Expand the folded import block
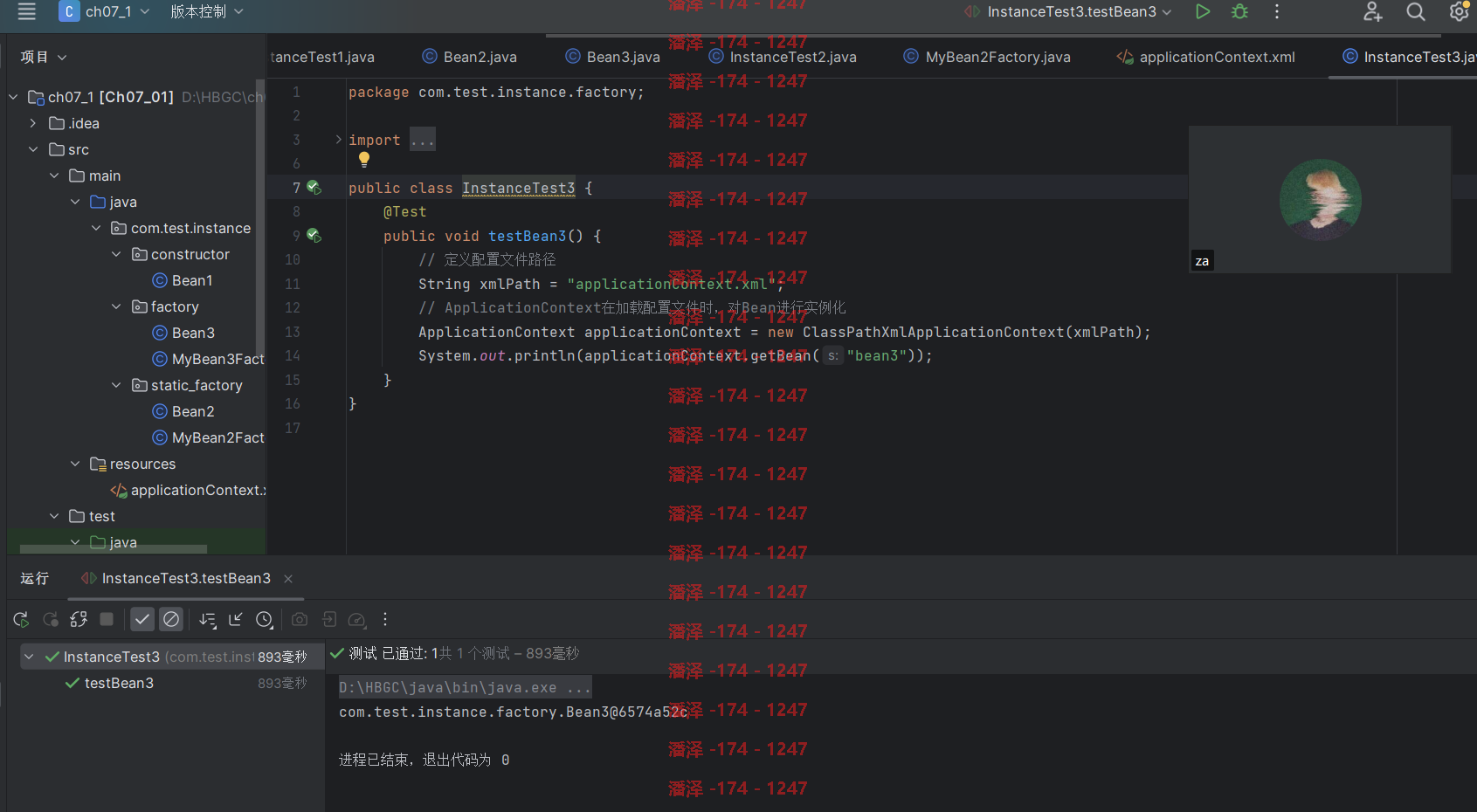 tap(339, 140)
